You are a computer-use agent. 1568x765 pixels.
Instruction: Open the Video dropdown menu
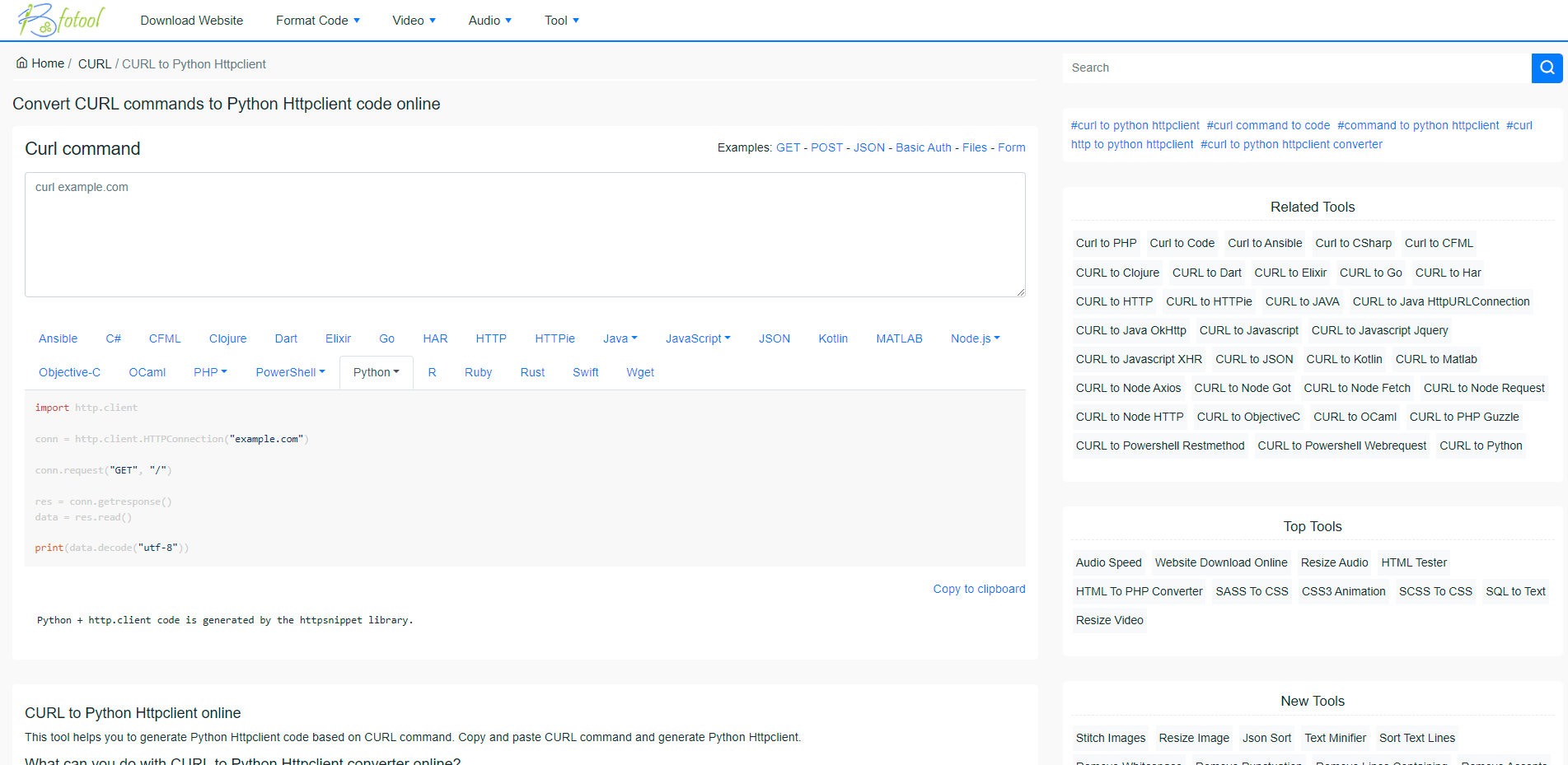(414, 21)
